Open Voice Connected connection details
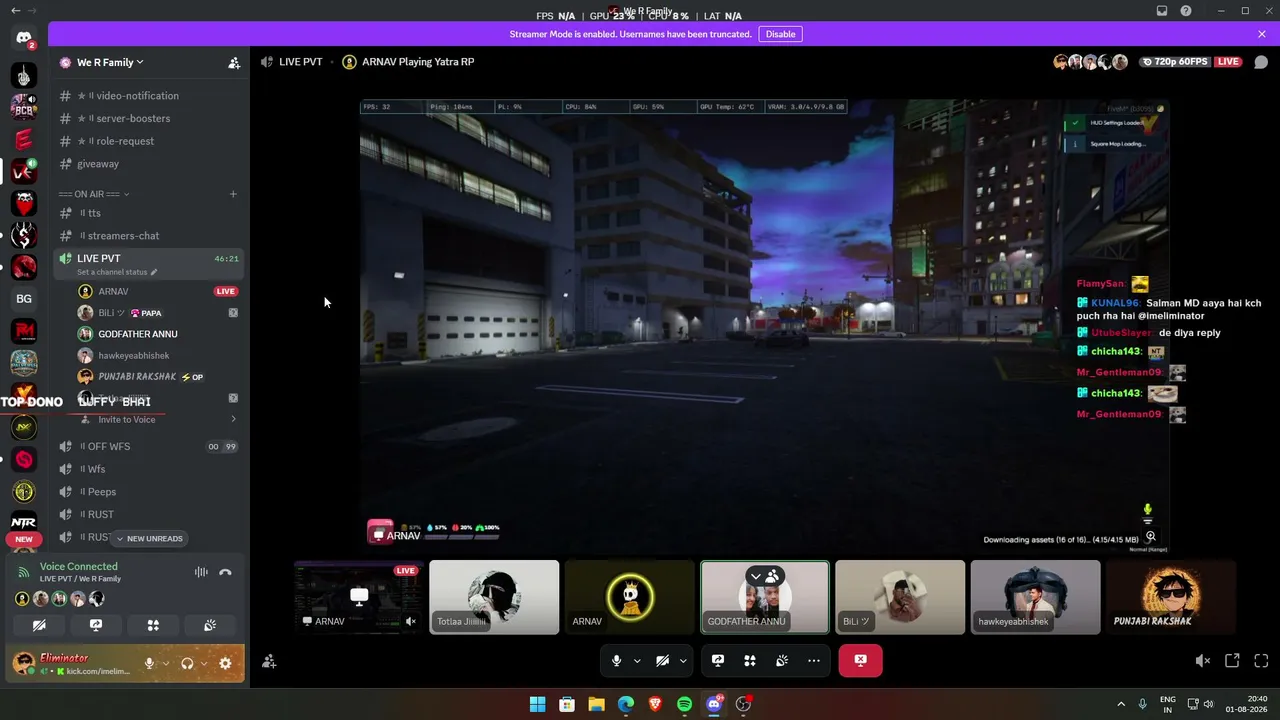1280x720 pixels. click(x=79, y=567)
